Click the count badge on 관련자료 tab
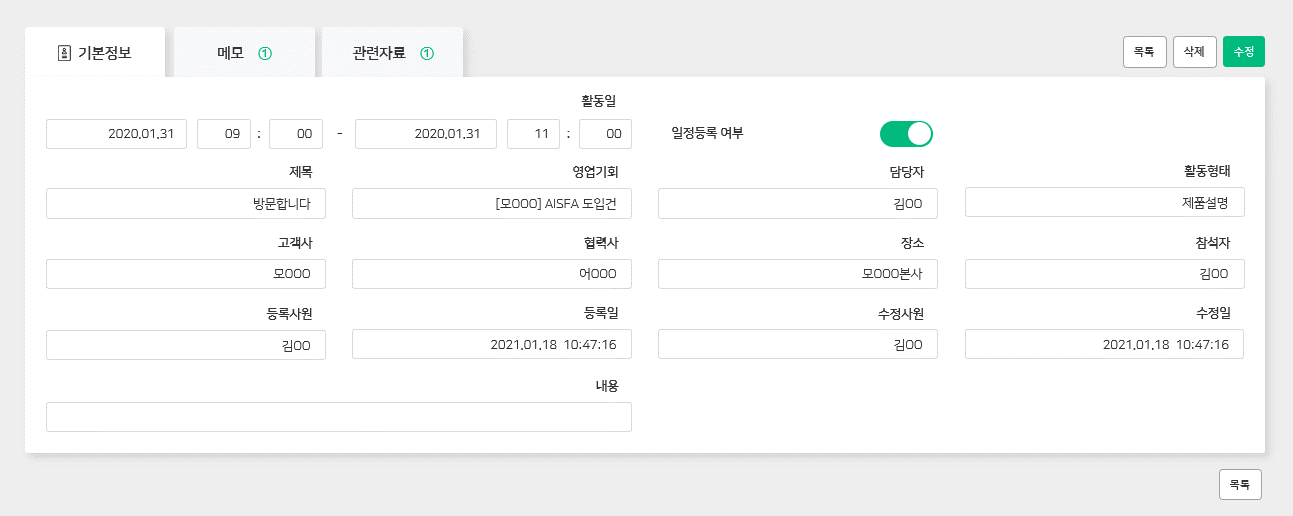The height and width of the screenshot is (516, 1293). [x=427, y=53]
